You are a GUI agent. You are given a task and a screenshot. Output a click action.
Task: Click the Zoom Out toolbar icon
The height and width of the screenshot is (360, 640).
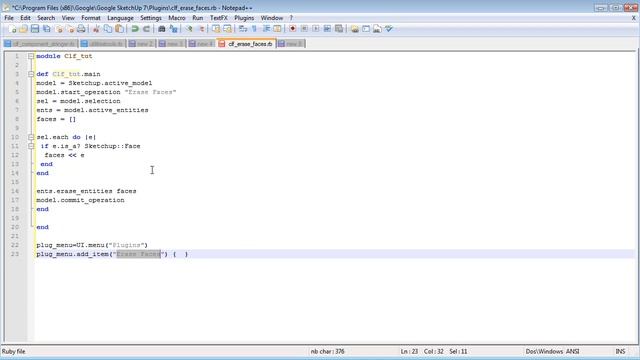(x=201, y=29)
